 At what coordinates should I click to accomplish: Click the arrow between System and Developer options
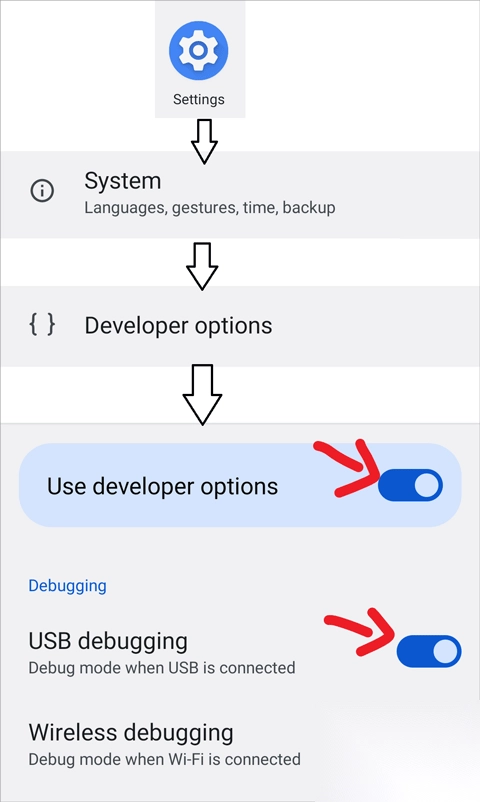pos(202,266)
